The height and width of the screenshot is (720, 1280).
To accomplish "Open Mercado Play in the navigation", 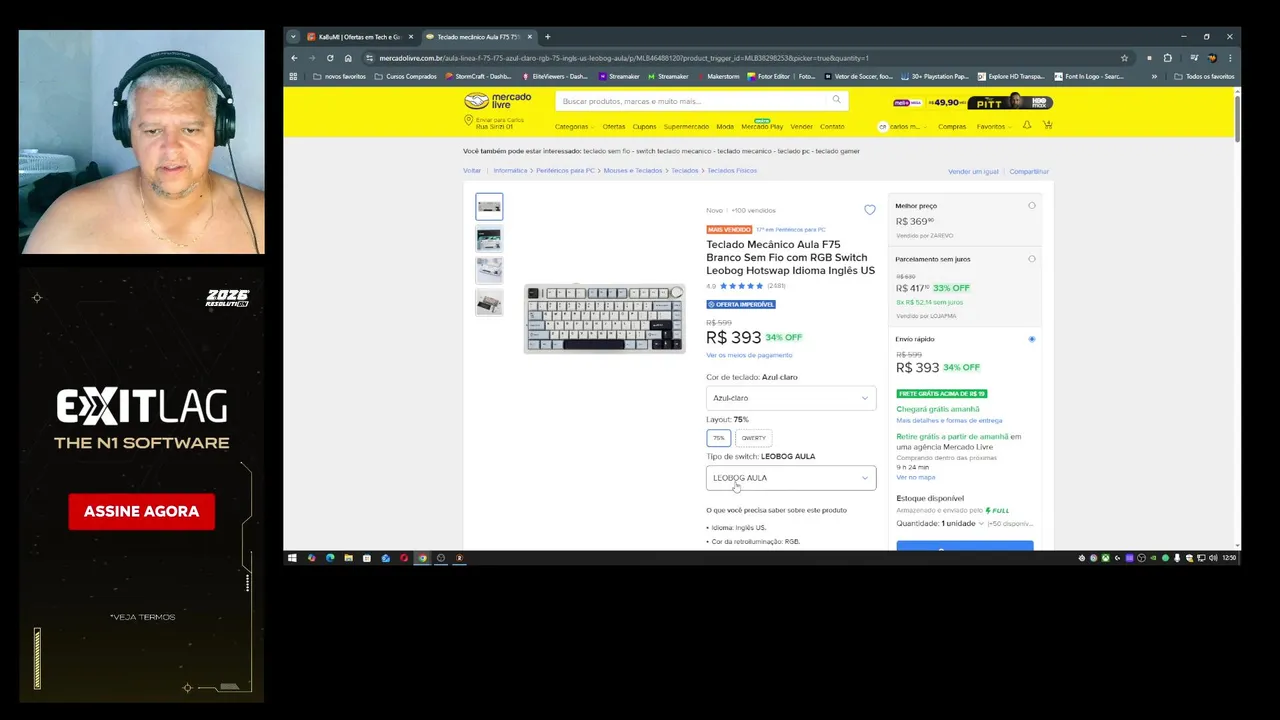I will click(x=762, y=127).
